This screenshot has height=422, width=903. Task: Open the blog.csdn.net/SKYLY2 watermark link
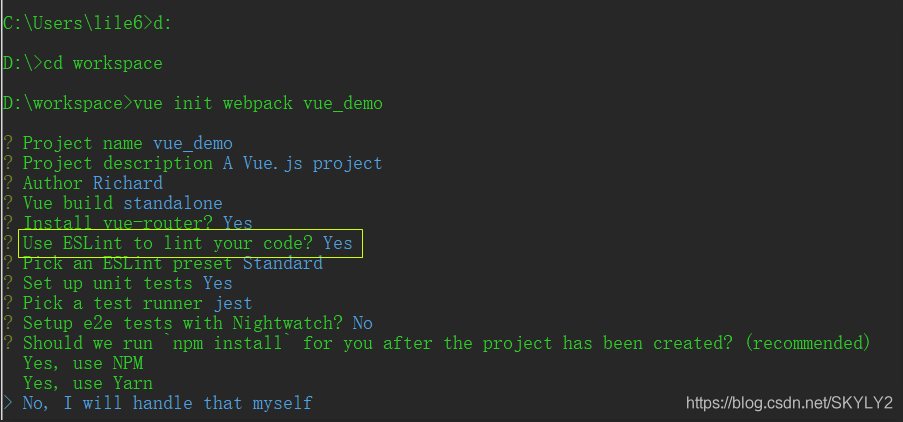pyautogui.click(x=789, y=402)
